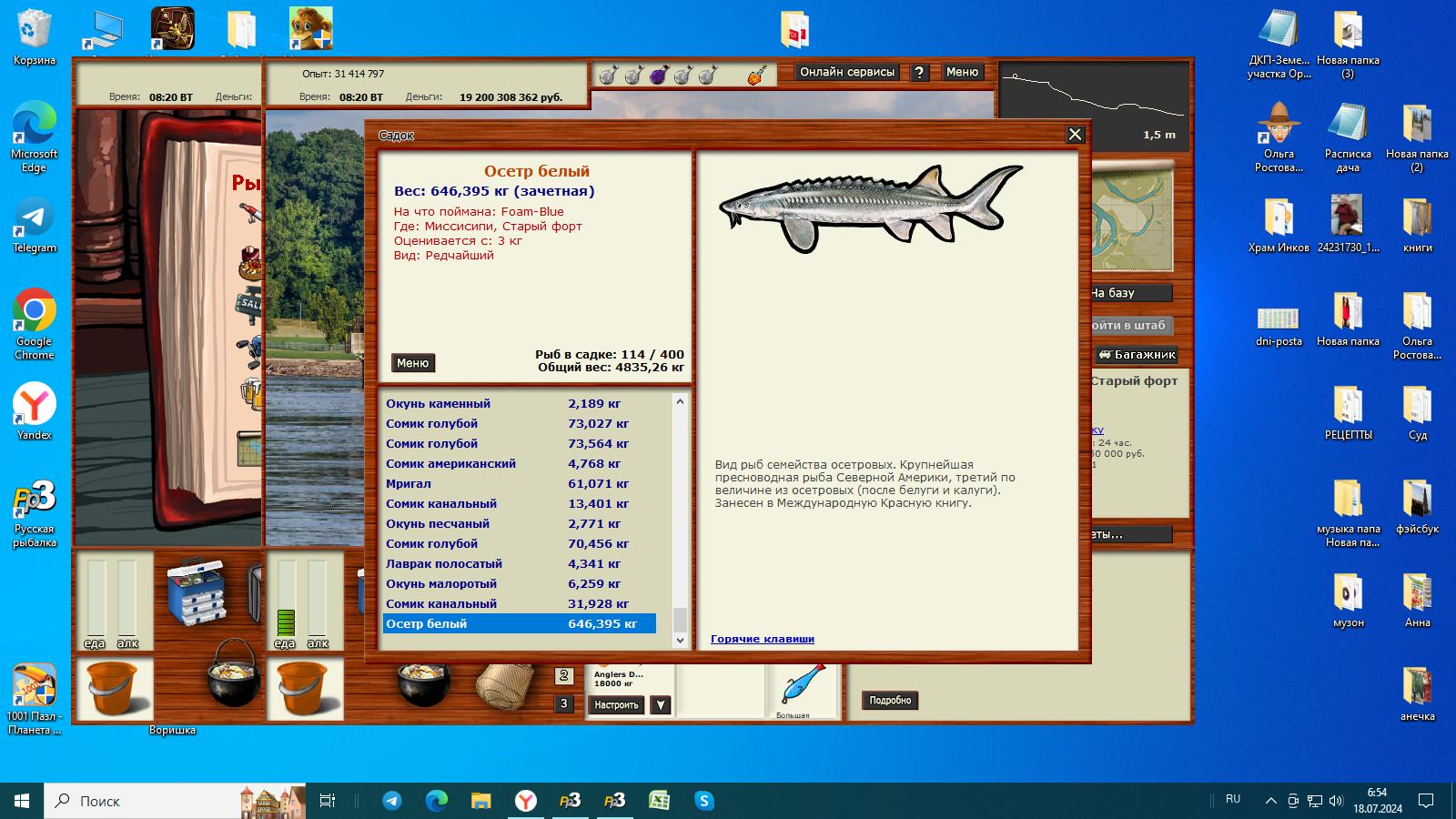The width and height of the screenshot is (1456, 819).
Task: Click the fish list scrollbar thumb
Action: (680, 620)
